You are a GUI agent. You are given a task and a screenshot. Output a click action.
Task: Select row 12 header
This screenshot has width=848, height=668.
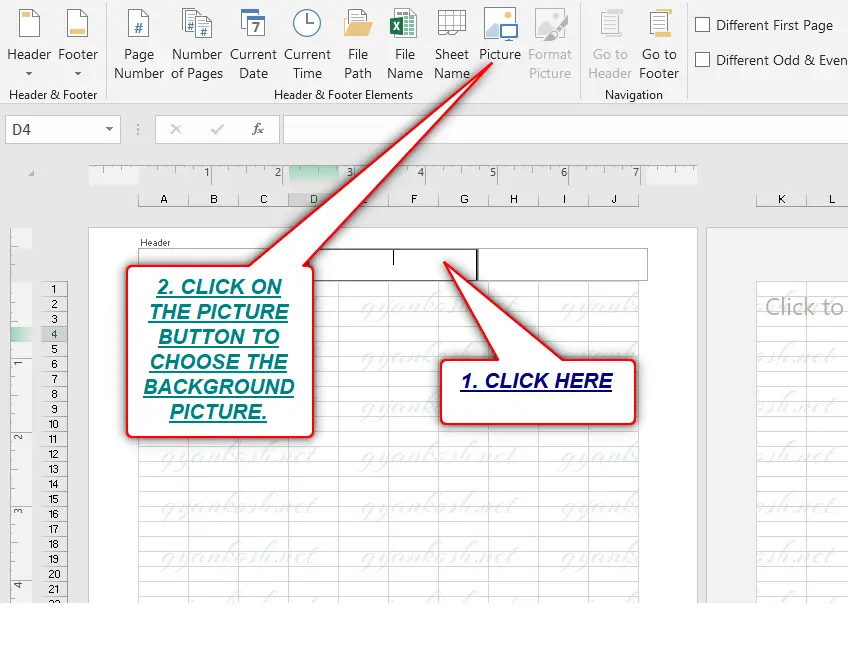[54, 454]
